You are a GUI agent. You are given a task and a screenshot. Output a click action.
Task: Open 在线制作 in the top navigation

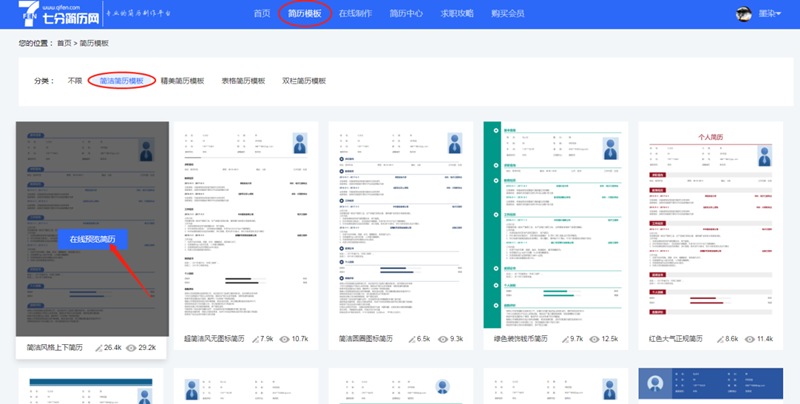356,13
